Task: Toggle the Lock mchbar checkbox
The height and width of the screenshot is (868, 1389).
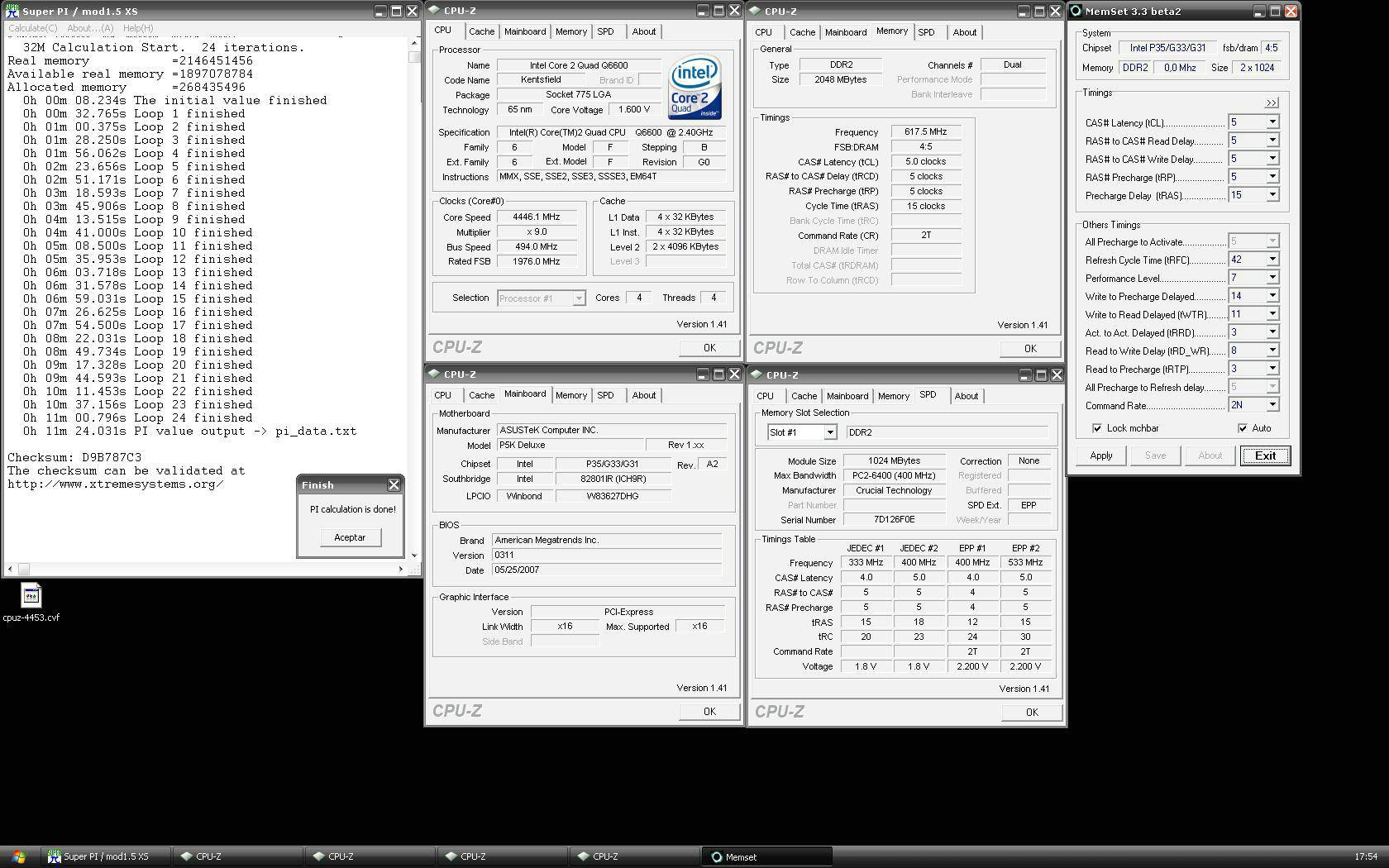Action: tap(1097, 428)
